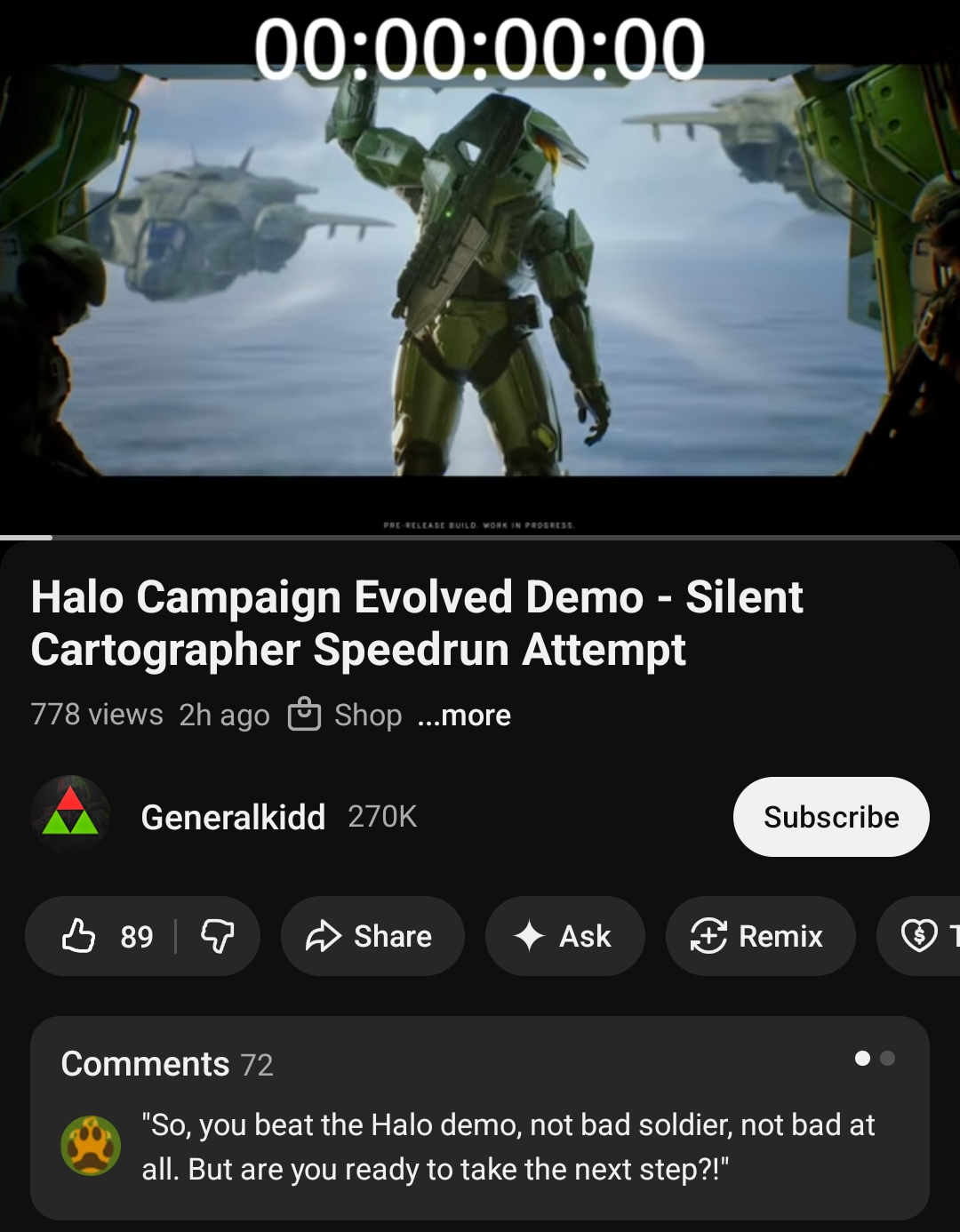The width and height of the screenshot is (960, 1232).
Task: Subscribe to Generalkidd
Action: pyautogui.click(x=831, y=817)
